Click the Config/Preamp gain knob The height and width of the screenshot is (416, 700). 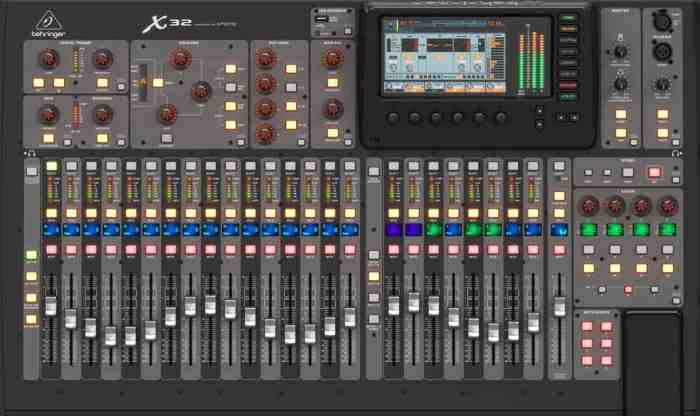48,59
